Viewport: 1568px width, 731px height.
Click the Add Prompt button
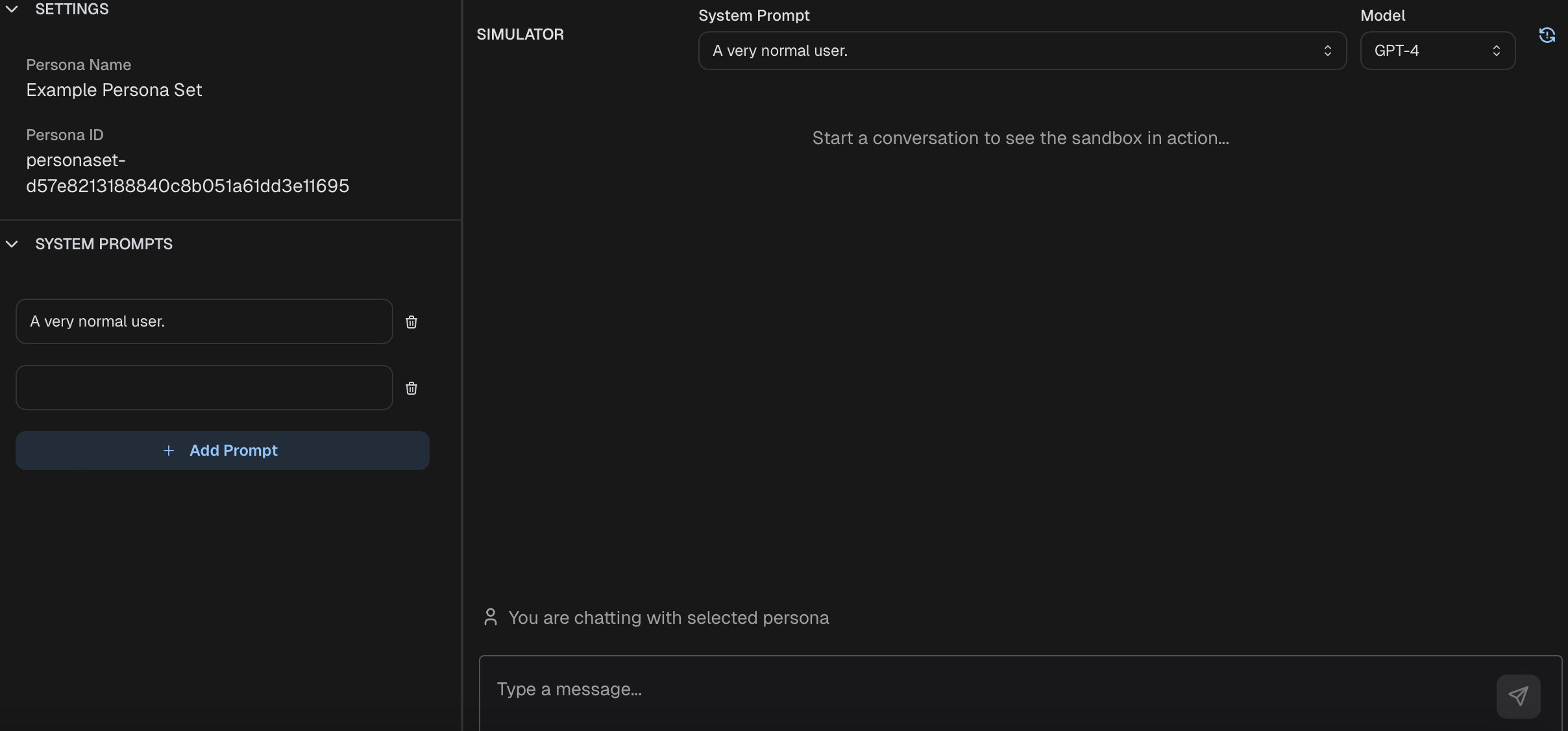point(222,451)
